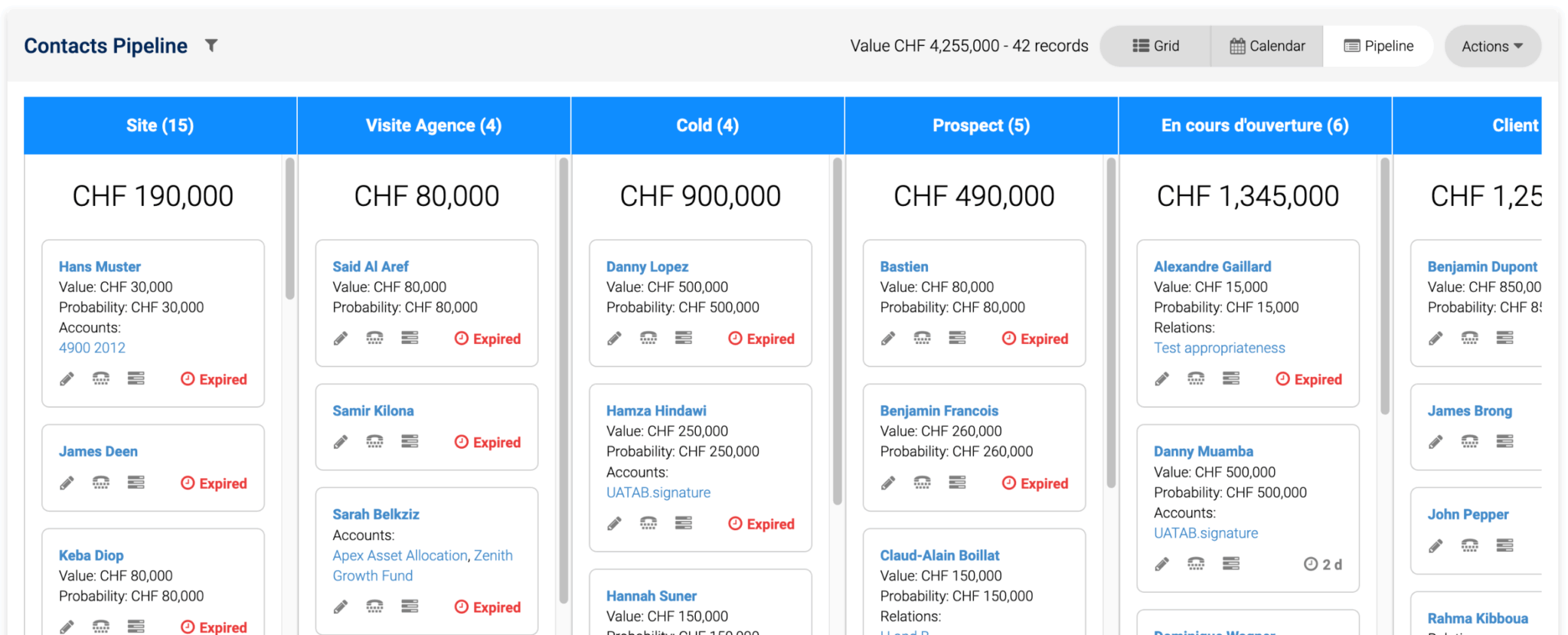This screenshot has height=635, width=1568.
Task: Open the Actions dropdown menu
Action: (1491, 46)
